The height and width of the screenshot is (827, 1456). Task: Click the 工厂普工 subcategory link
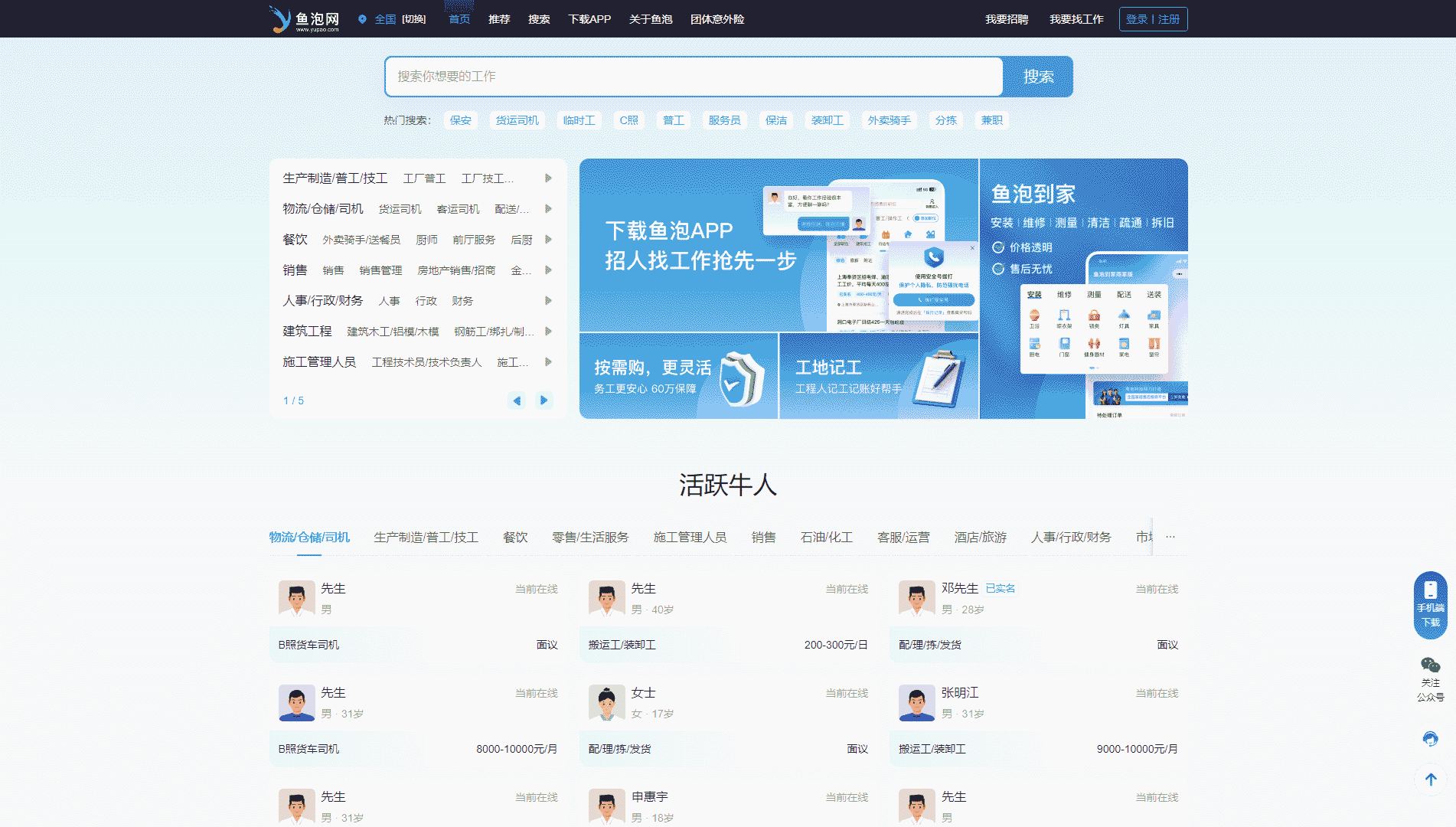pyautogui.click(x=425, y=178)
